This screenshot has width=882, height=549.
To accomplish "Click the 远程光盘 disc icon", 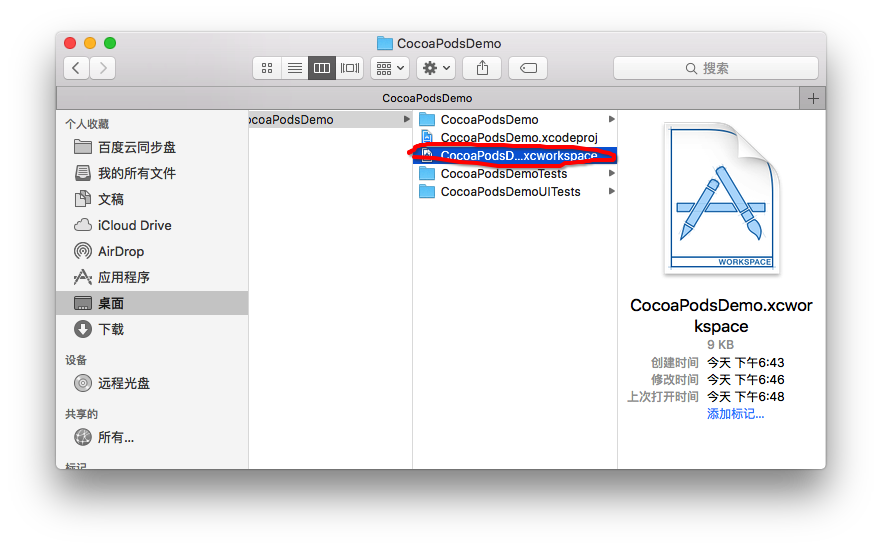I will point(83,383).
